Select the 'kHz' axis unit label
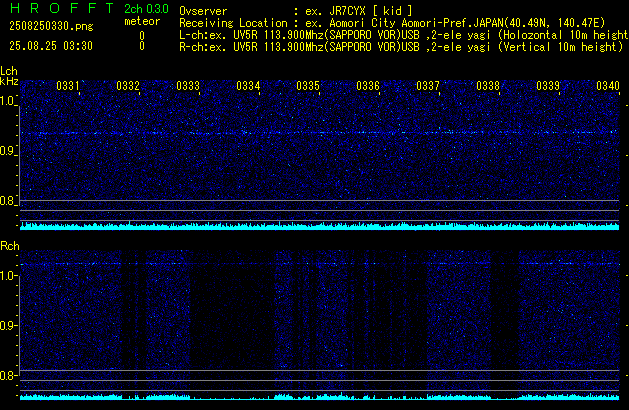Viewport: 629px width, 410px height. tap(9, 81)
